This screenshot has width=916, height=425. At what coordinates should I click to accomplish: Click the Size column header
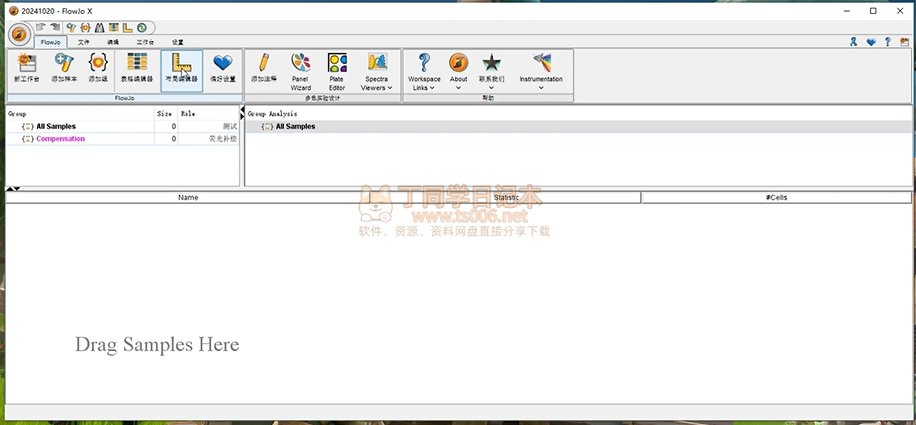coord(166,114)
